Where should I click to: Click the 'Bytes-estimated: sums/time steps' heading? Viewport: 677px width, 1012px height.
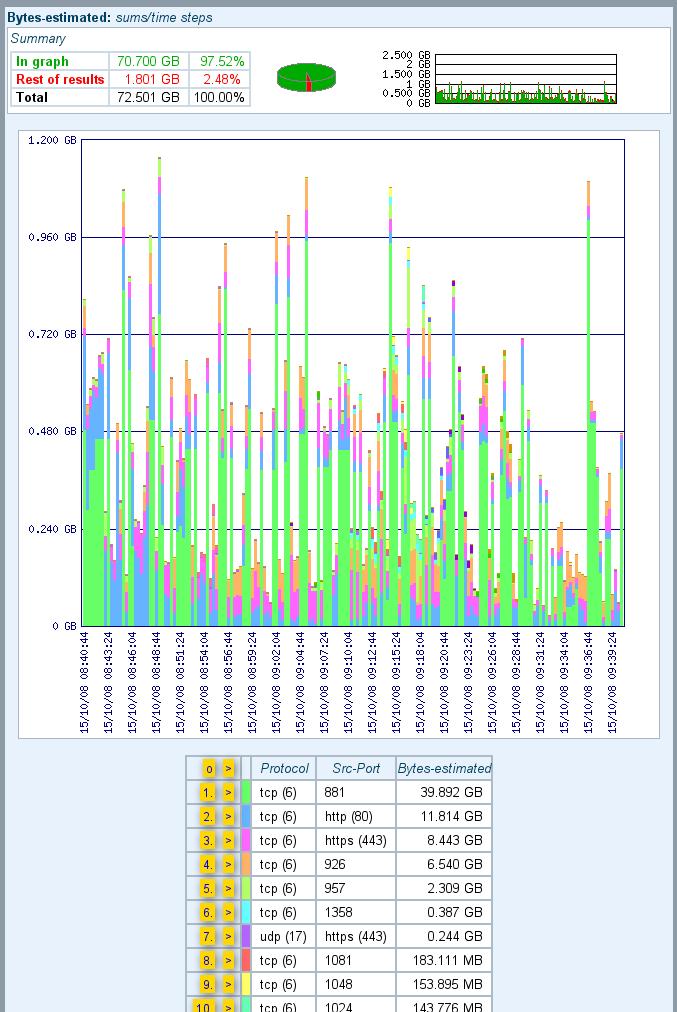click(x=110, y=17)
